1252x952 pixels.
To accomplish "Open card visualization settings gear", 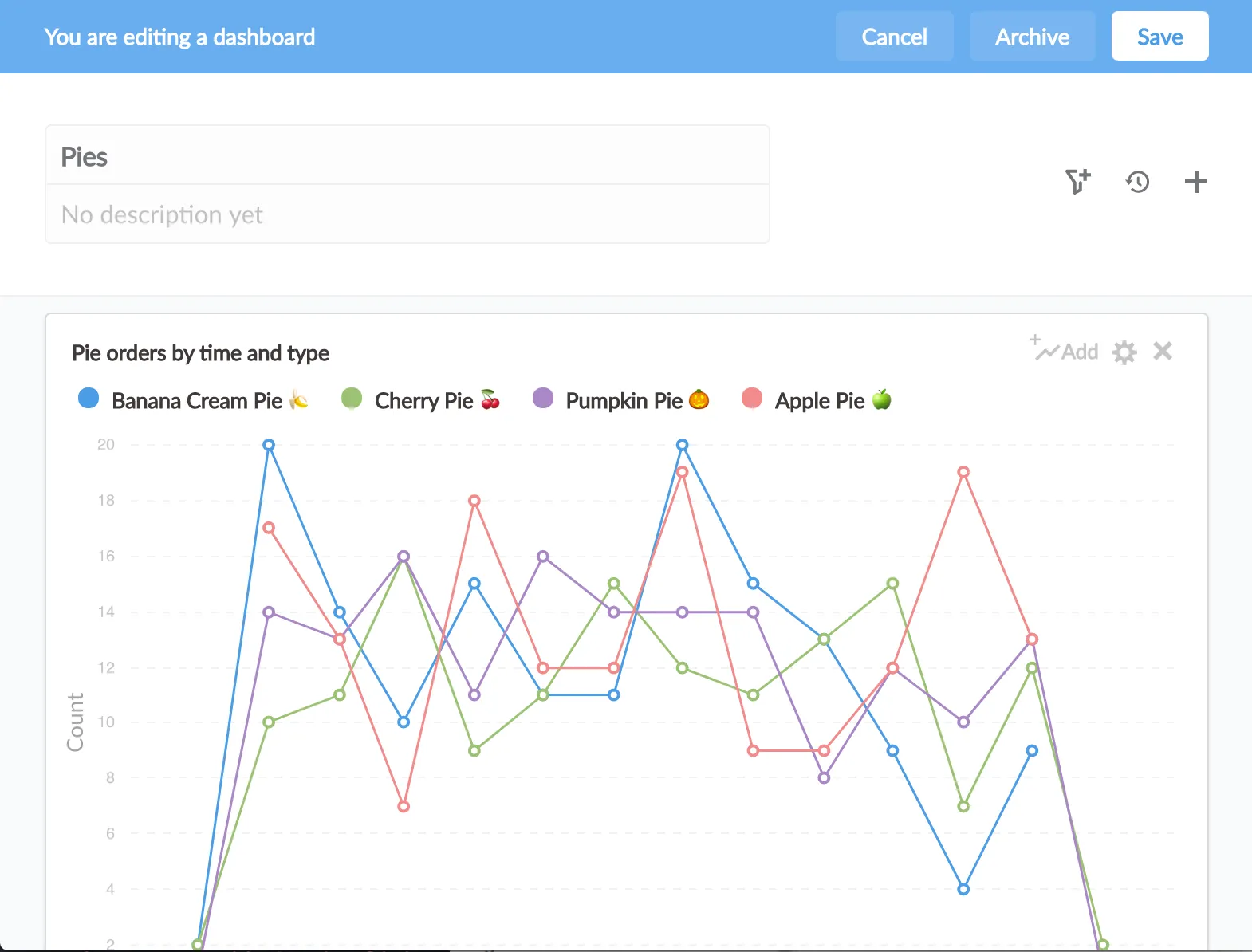I will (1124, 352).
